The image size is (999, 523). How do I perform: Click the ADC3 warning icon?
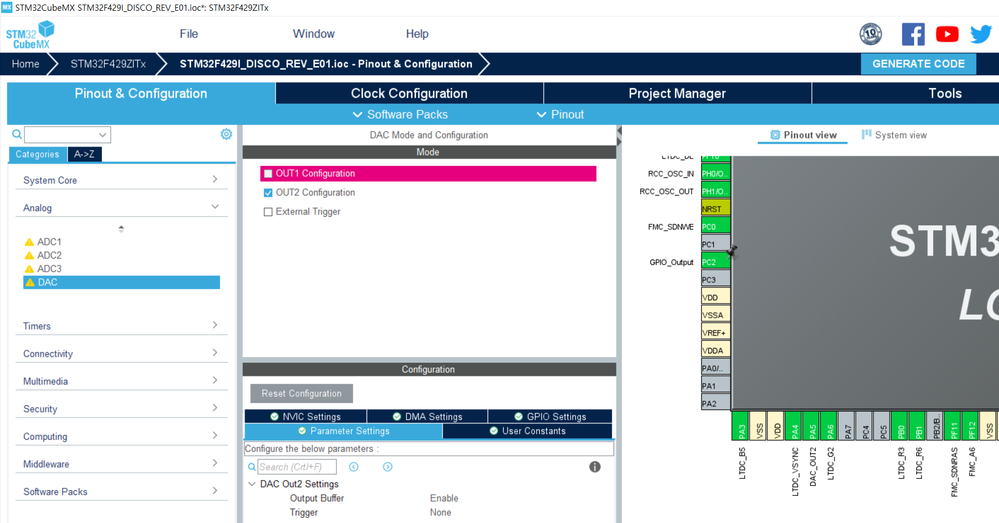29,269
